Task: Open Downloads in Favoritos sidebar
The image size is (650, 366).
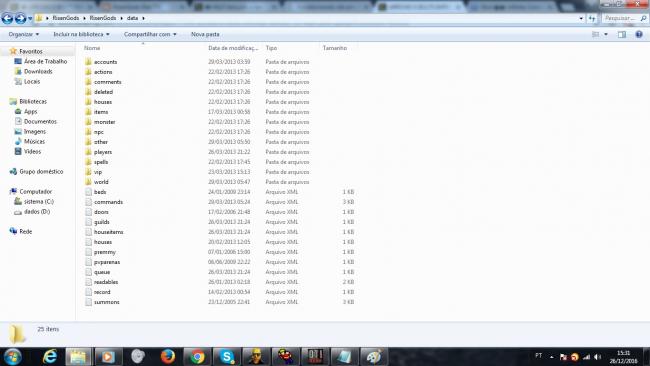Action: click(38, 71)
